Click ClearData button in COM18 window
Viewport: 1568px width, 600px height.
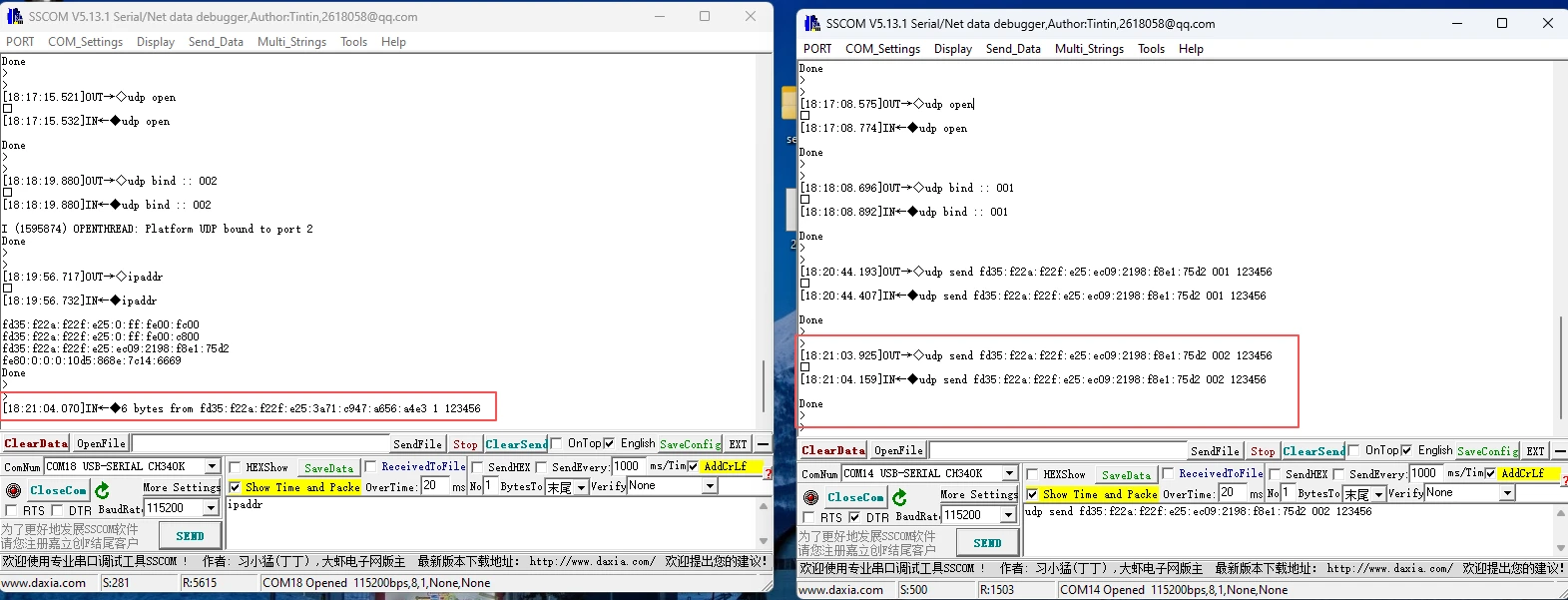coord(35,443)
